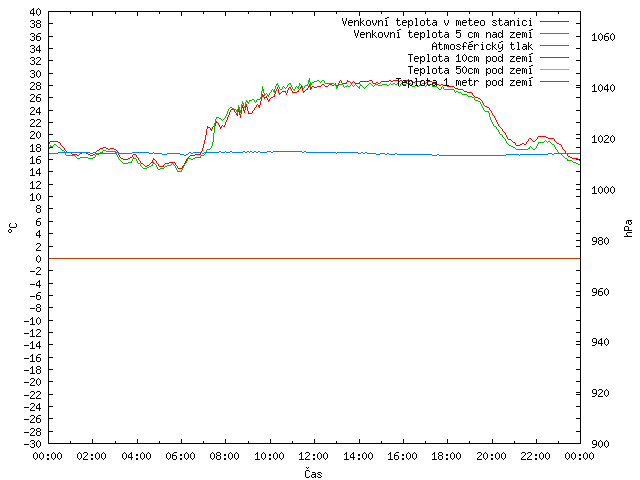Select the '20:00' time axis label
The image size is (640, 480).
491,456
